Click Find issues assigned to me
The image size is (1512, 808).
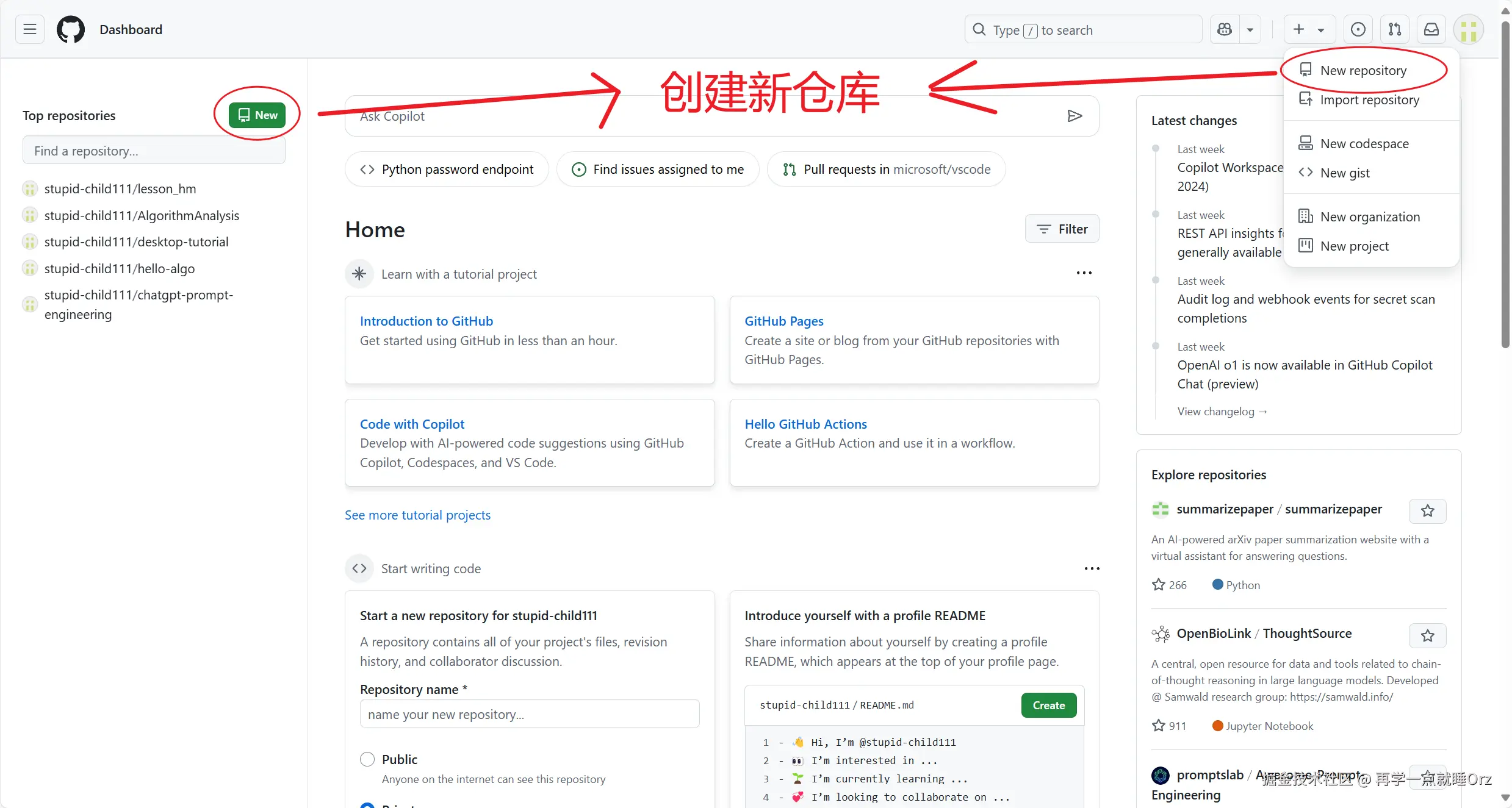click(x=658, y=169)
